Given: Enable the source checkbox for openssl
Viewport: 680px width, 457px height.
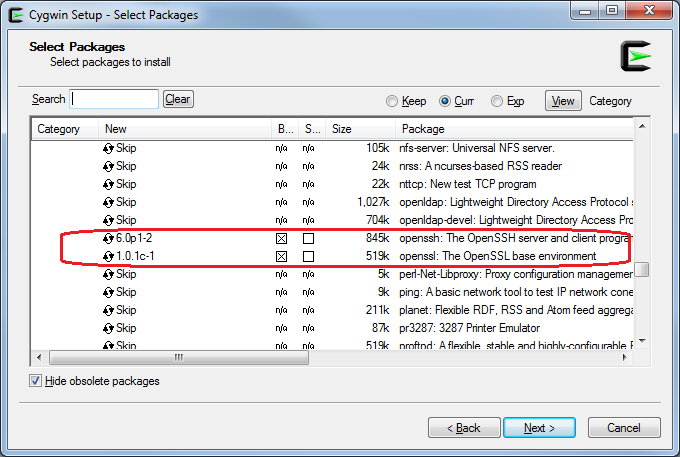Looking at the screenshot, I should tap(308, 257).
